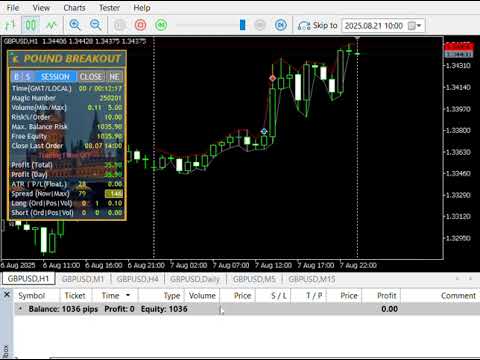The width and height of the screenshot is (480, 360).
Task: Click the red diamond trade marker on chart
Action: 273,78
